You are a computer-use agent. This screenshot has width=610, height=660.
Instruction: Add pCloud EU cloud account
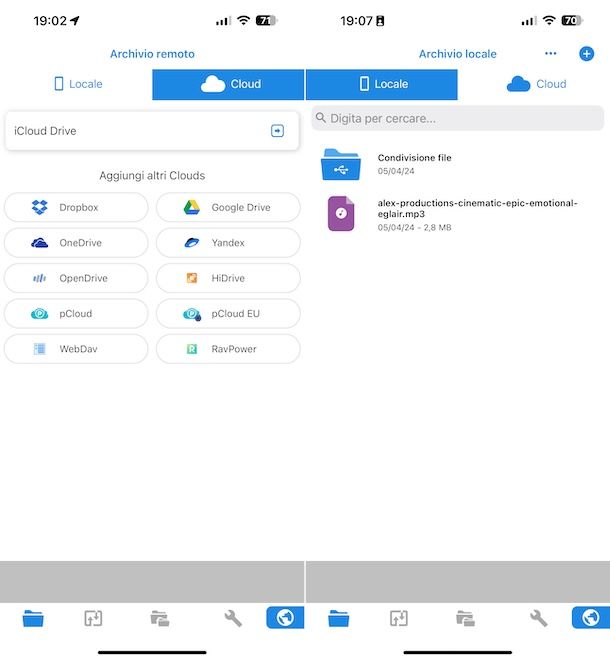[x=228, y=314]
